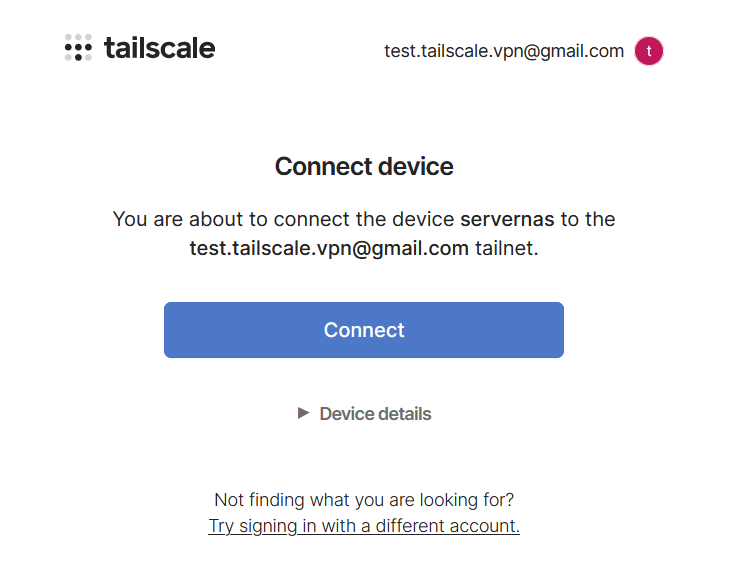Click the "Device details" label
The width and height of the screenshot is (729, 565).
pos(375,414)
